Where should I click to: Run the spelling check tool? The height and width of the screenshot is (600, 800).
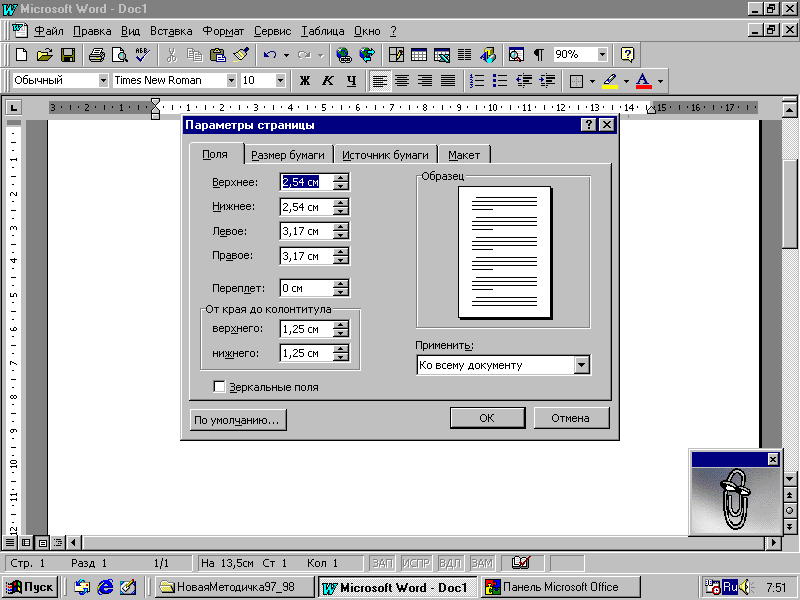(142, 55)
